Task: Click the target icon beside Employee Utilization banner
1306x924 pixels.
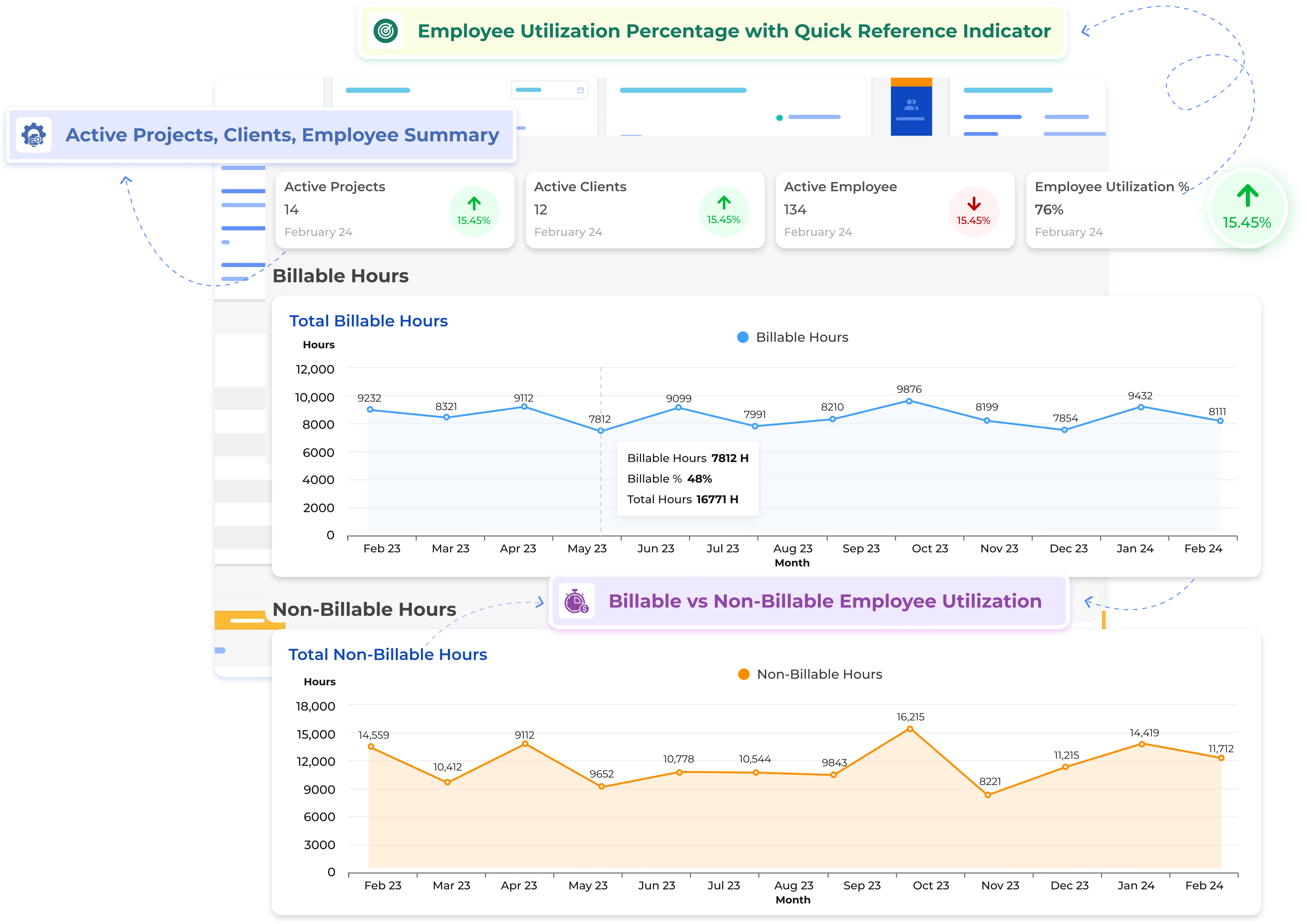Action: click(x=386, y=31)
